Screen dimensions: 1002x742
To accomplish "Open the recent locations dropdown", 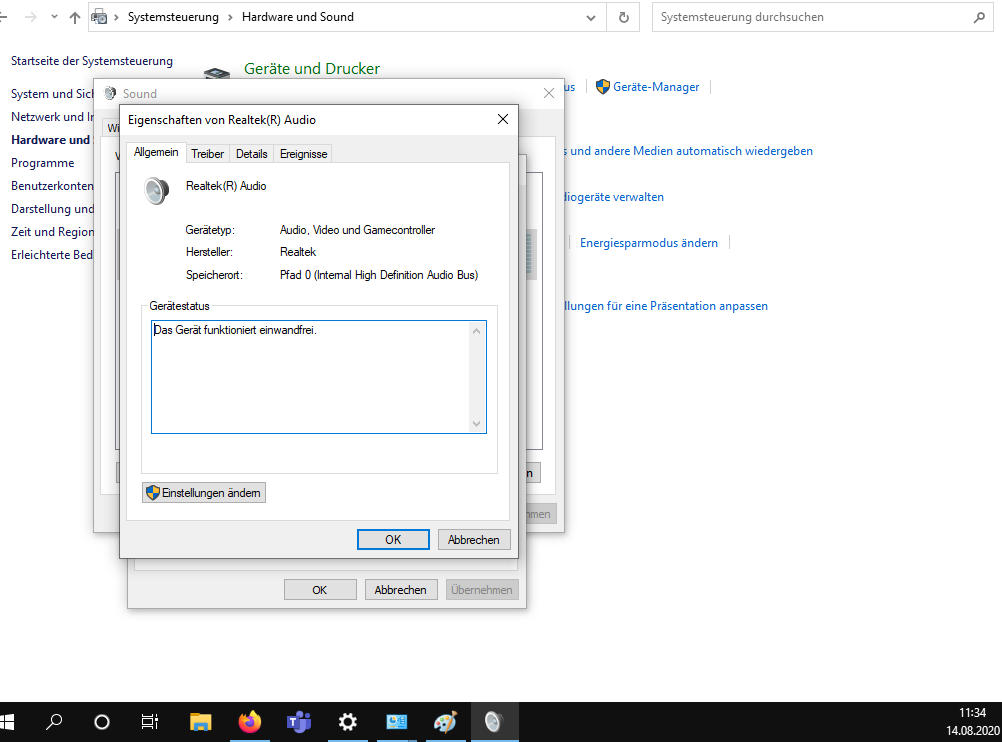I will tap(54, 17).
